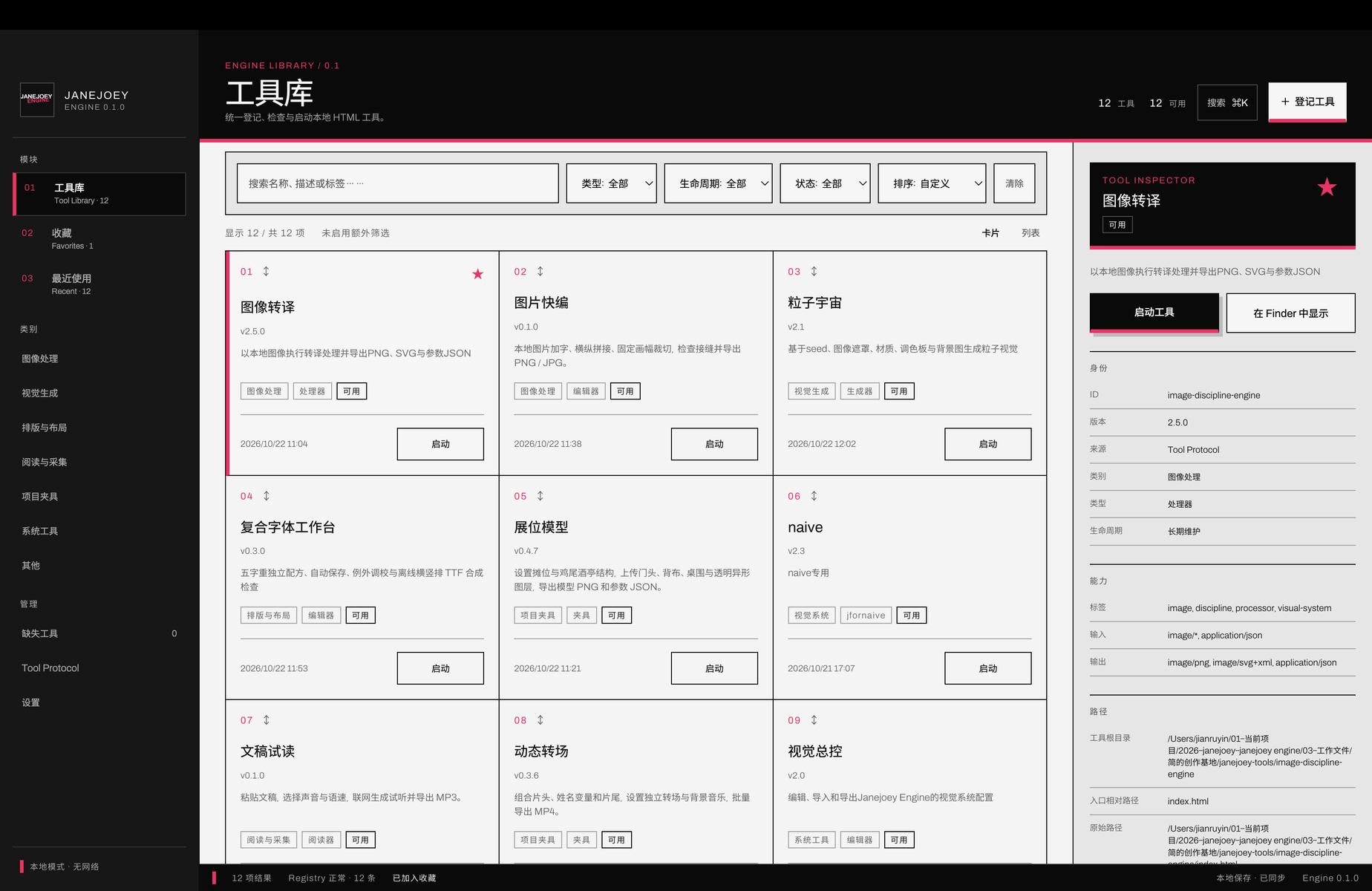Screen dimensions: 1372x891
Task: Click 在 Finder 中显示 button
Action: (1290, 313)
